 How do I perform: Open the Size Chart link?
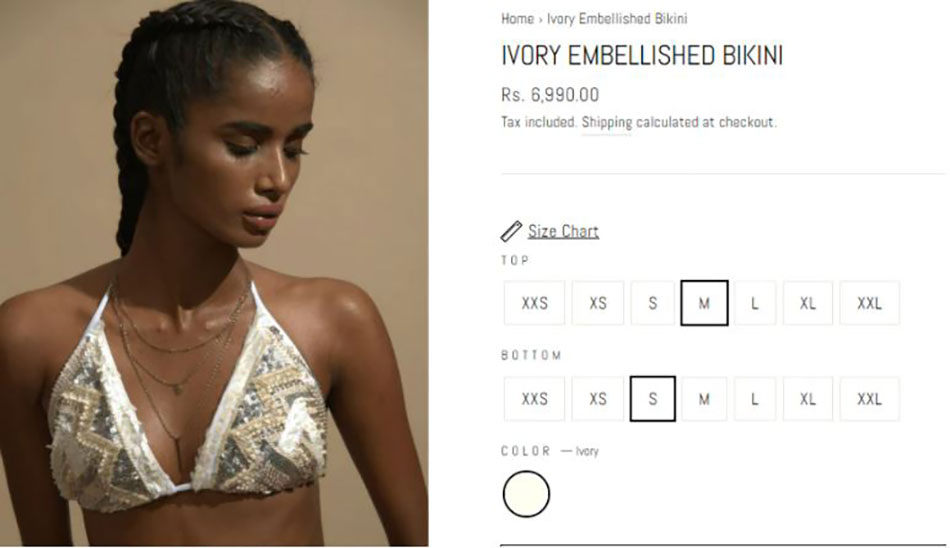[x=563, y=231]
